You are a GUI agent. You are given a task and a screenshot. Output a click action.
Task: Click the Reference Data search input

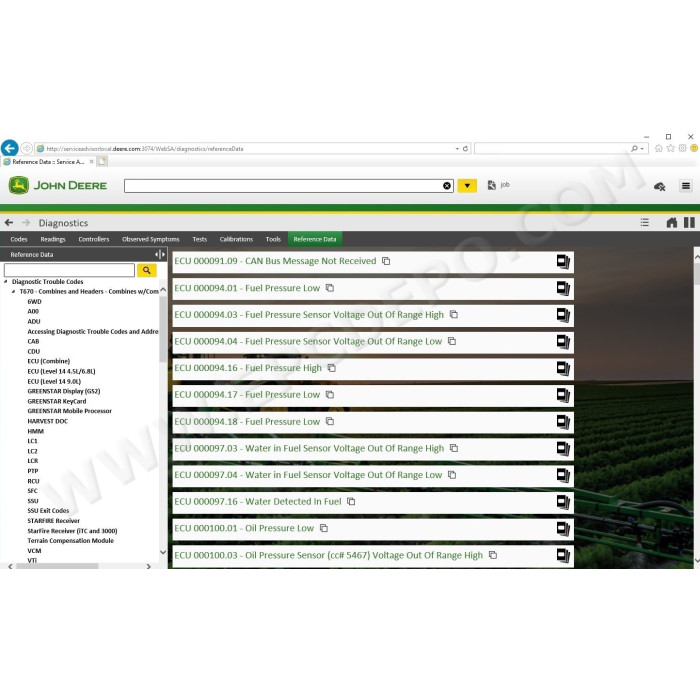pyautogui.click(x=69, y=270)
